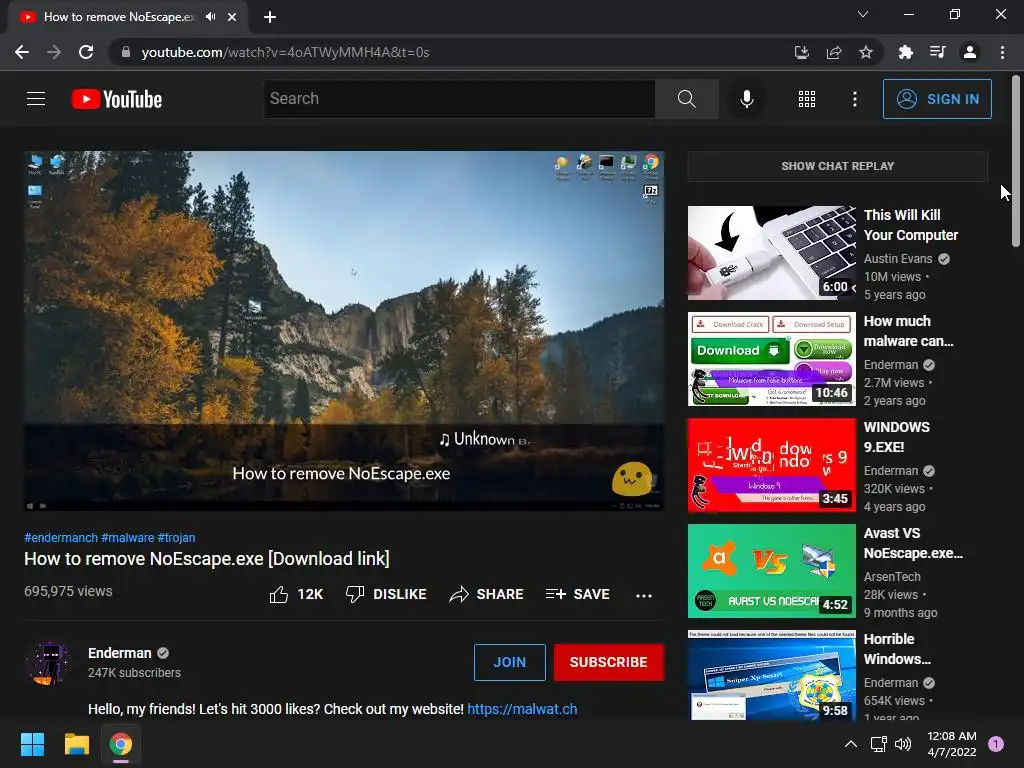Go to YouTube home via logo
Screen dimensions: 1024x768
(x=117, y=99)
